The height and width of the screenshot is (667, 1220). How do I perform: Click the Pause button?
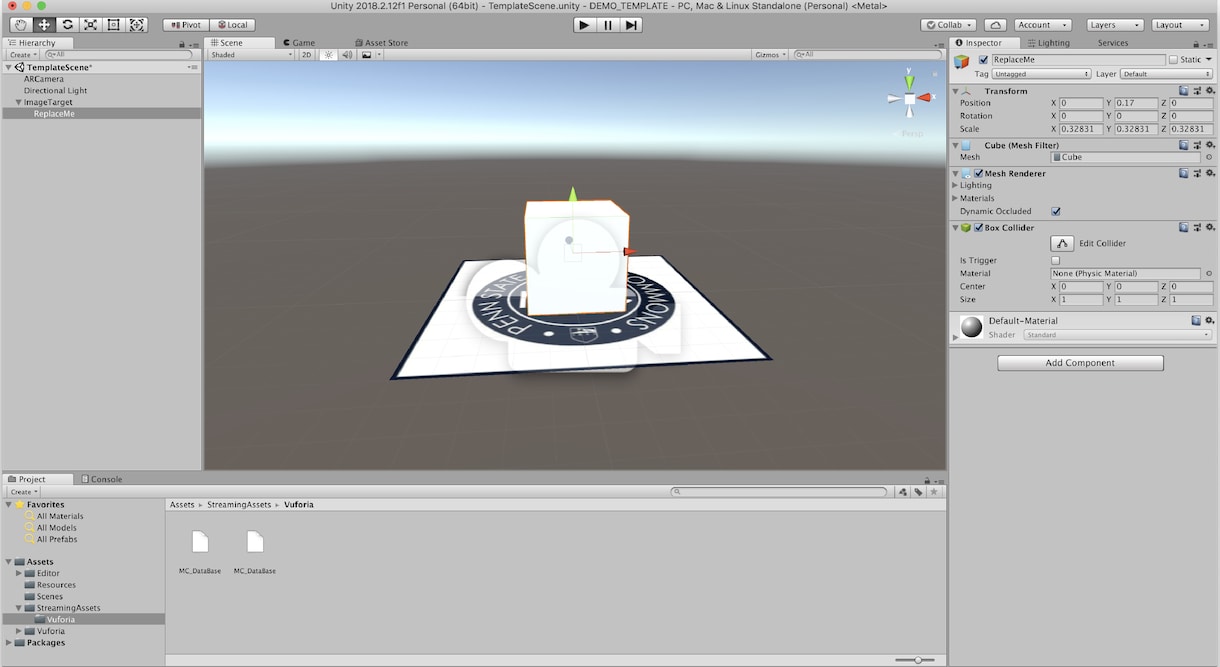[608, 25]
